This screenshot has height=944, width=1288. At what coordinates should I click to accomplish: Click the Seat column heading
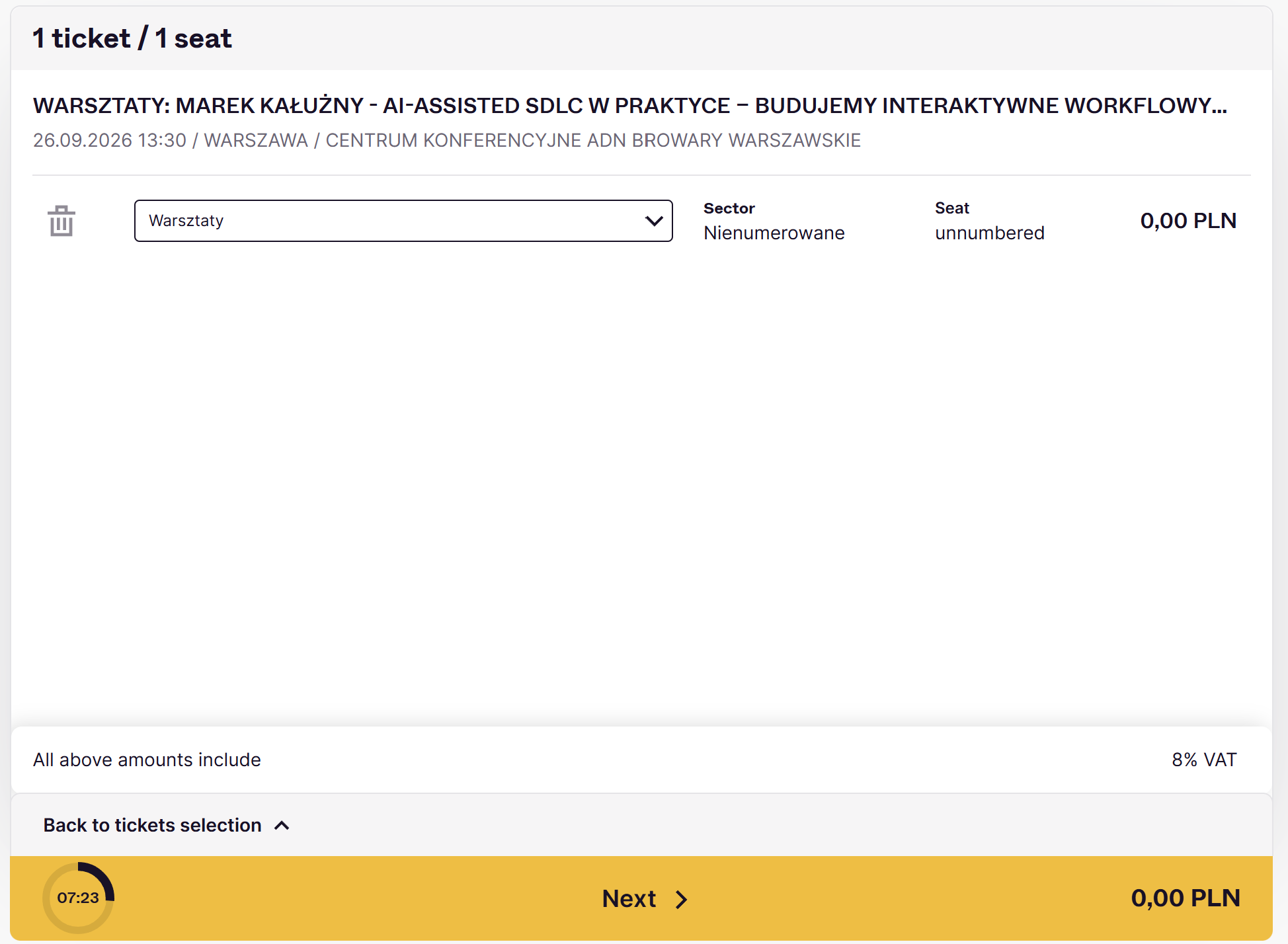point(952,208)
